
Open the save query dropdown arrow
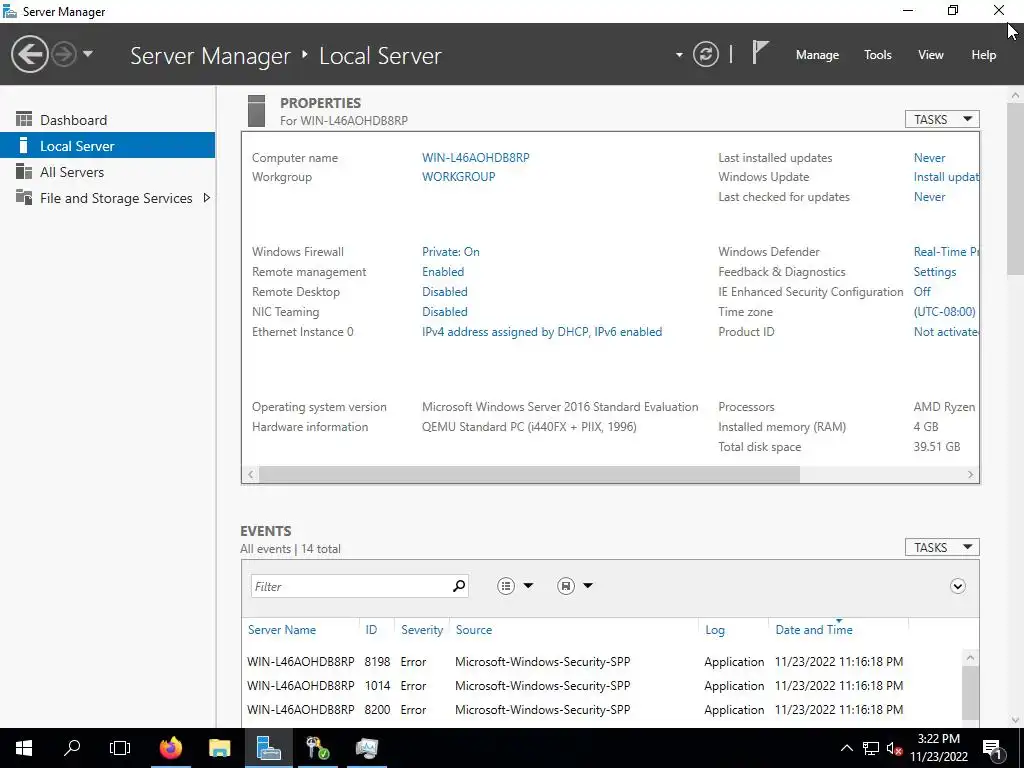tap(588, 586)
